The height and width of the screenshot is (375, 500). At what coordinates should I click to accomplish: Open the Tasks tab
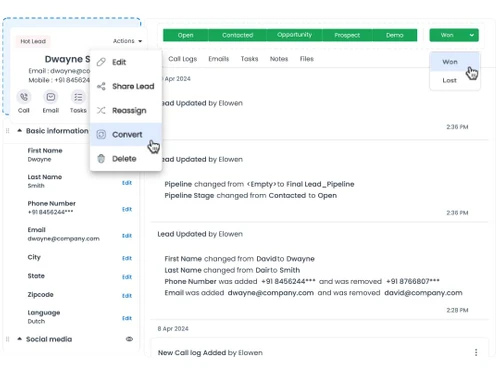click(x=249, y=59)
